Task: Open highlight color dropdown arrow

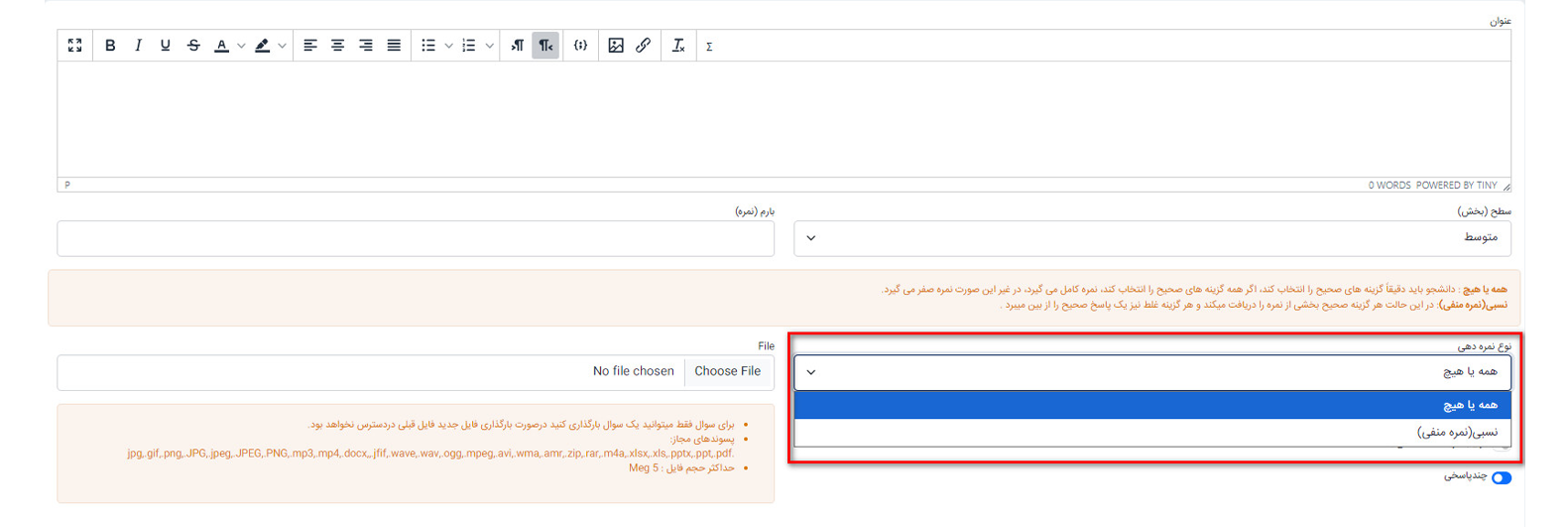Action: 282,46
